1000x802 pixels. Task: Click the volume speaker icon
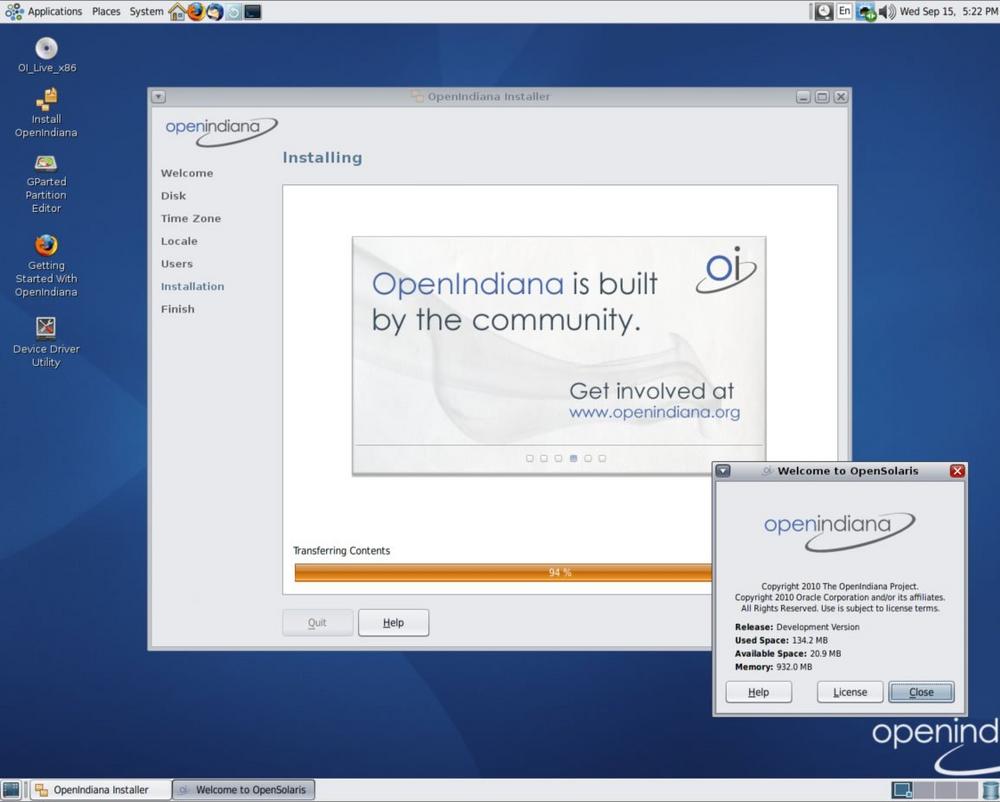(886, 12)
